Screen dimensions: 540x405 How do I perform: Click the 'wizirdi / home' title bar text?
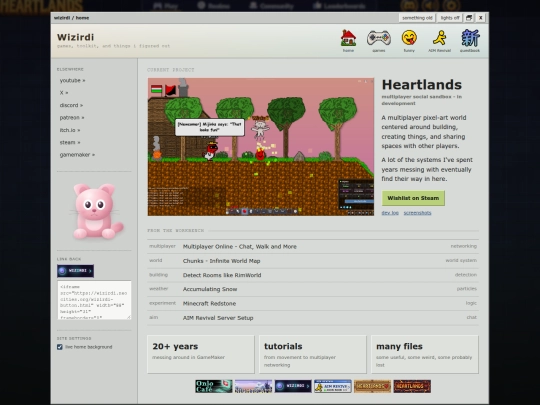pos(71,18)
